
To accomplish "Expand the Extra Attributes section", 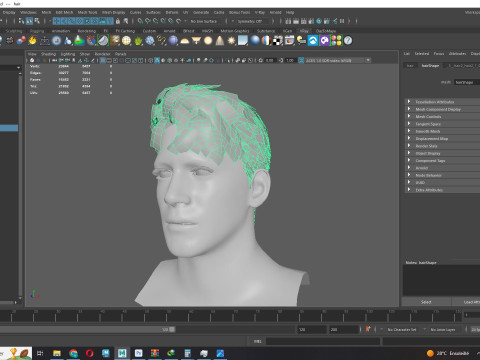I will pyautogui.click(x=442, y=190).
